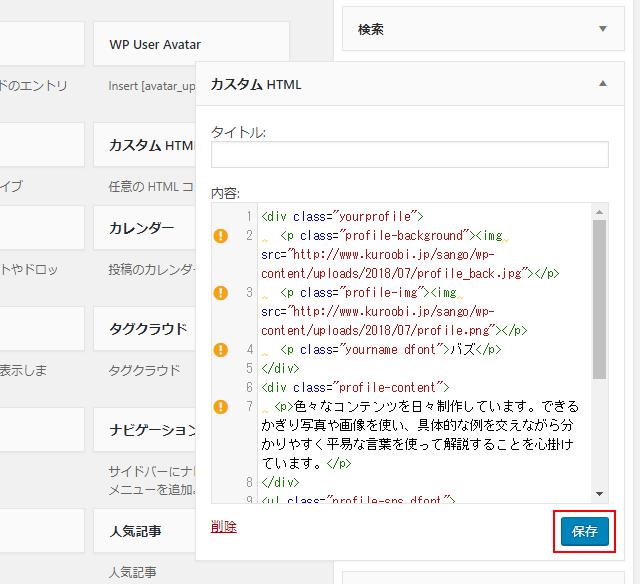
Task: Click the 削除 link
Action: tap(224, 527)
